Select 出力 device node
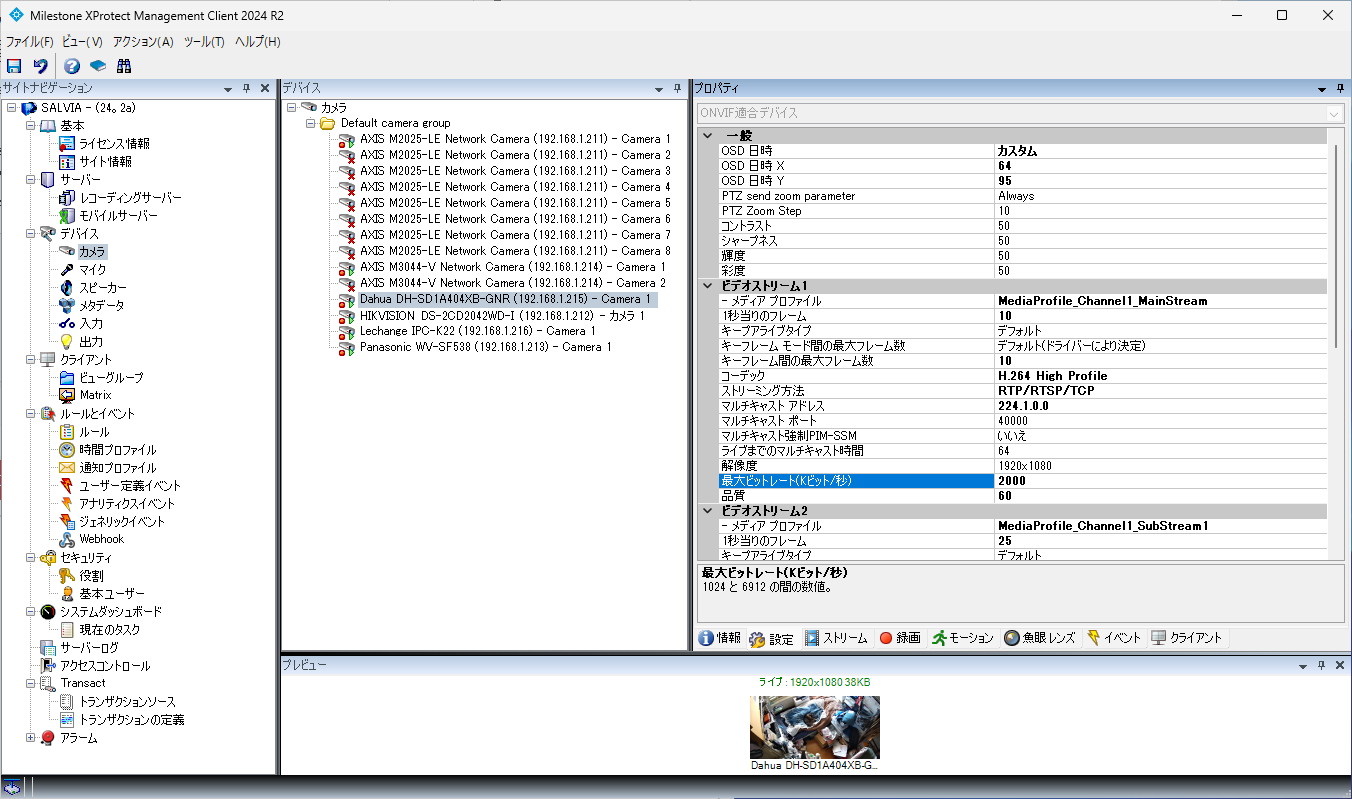Screen dimensions: 1352x799 coord(91,342)
